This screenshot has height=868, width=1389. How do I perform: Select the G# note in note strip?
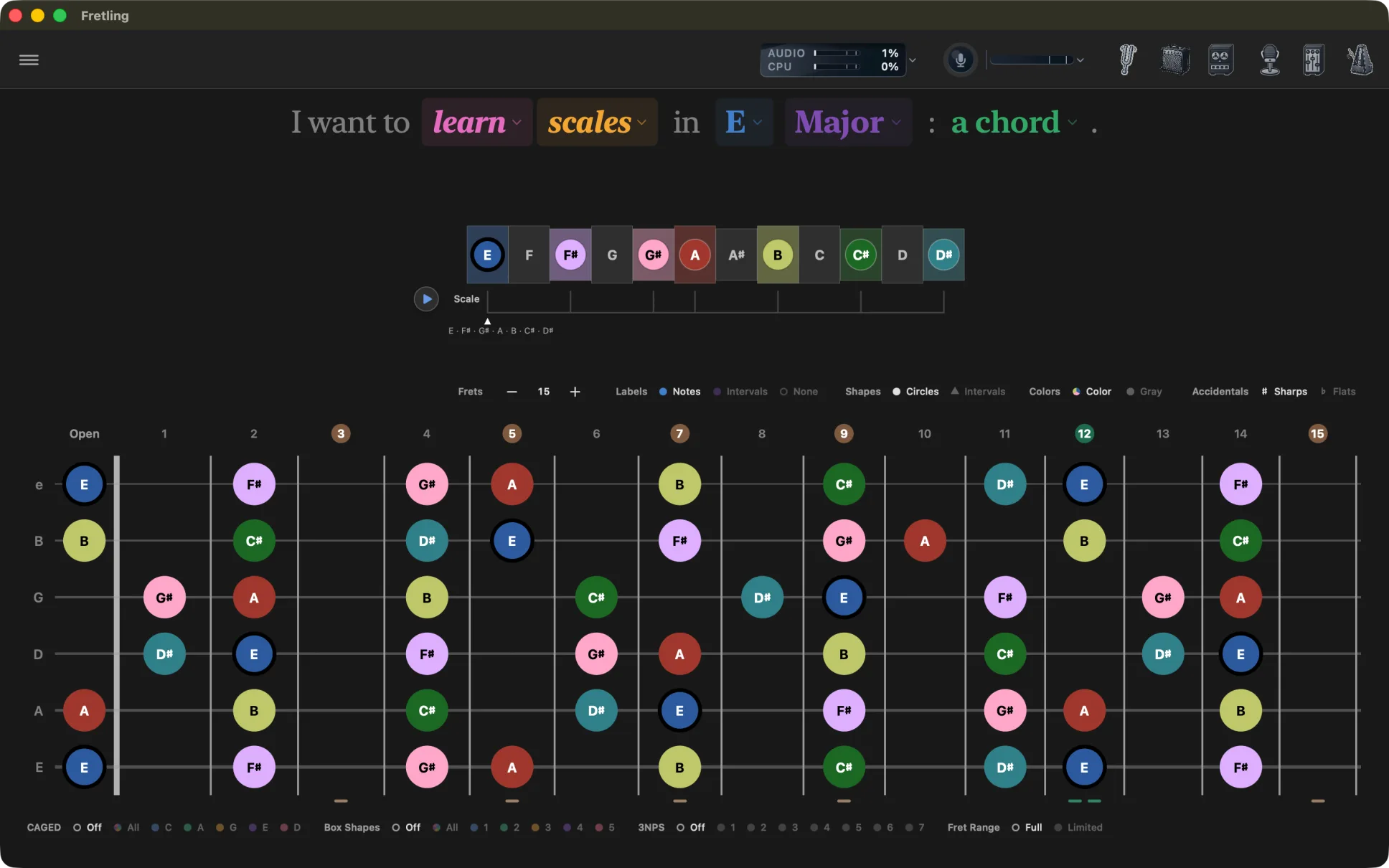click(653, 255)
